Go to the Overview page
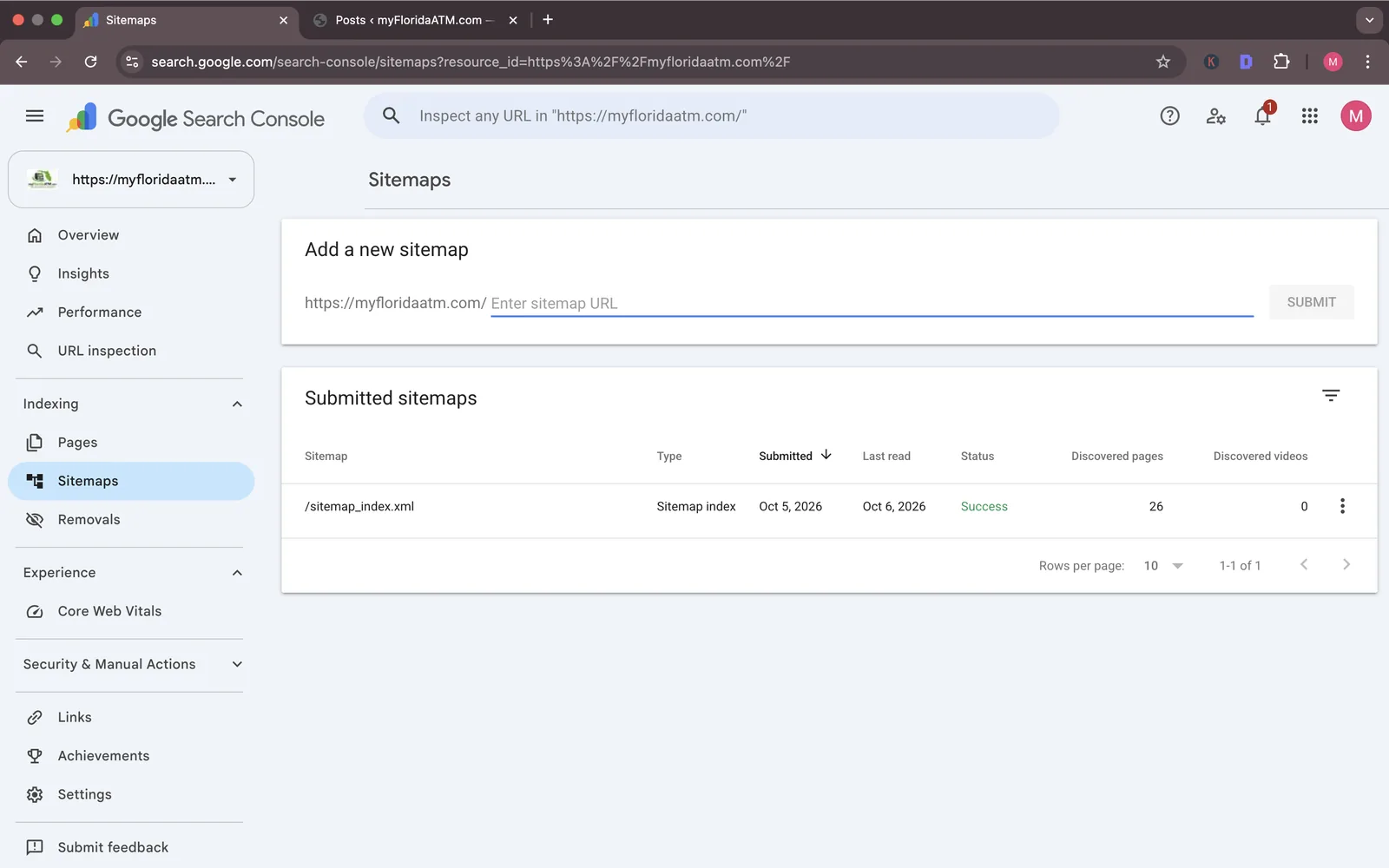 (x=131, y=235)
